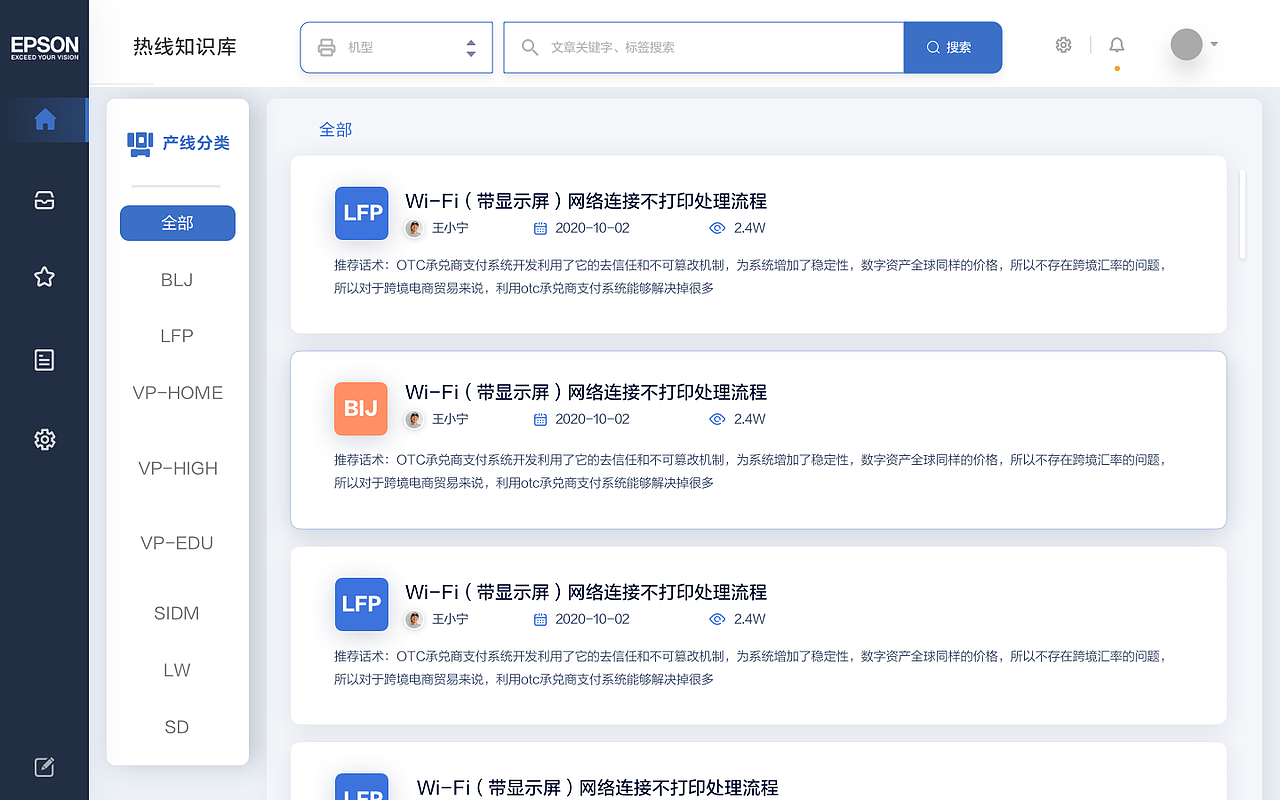Select the SIDM category in the list
This screenshot has width=1280, height=800.
(x=177, y=613)
